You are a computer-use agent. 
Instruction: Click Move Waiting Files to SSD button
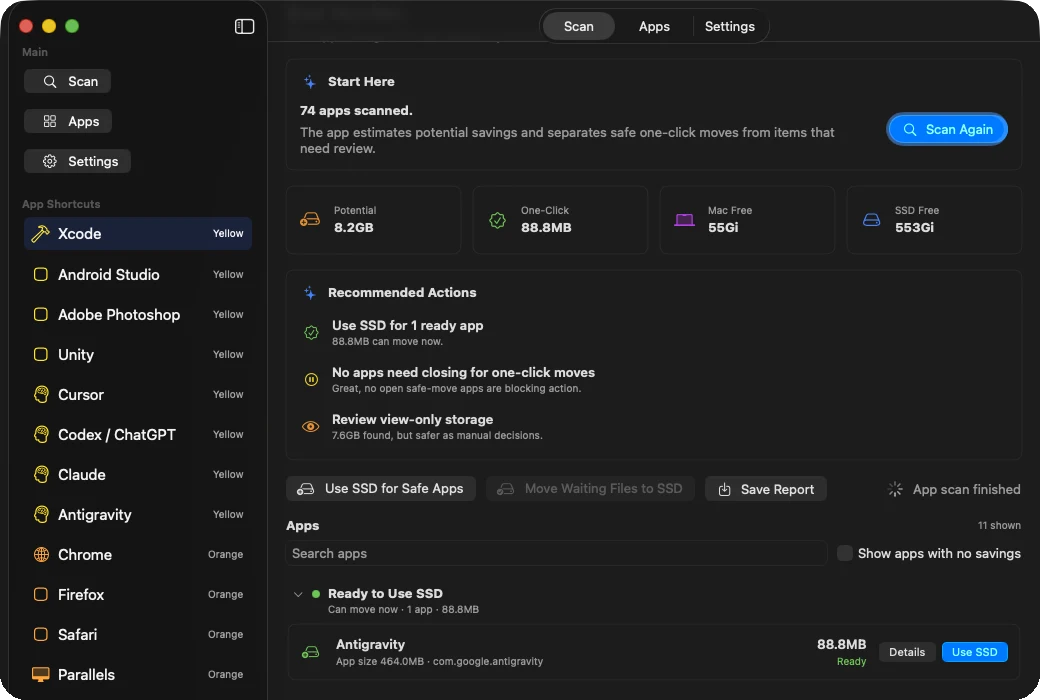click(x=590, y=489)
